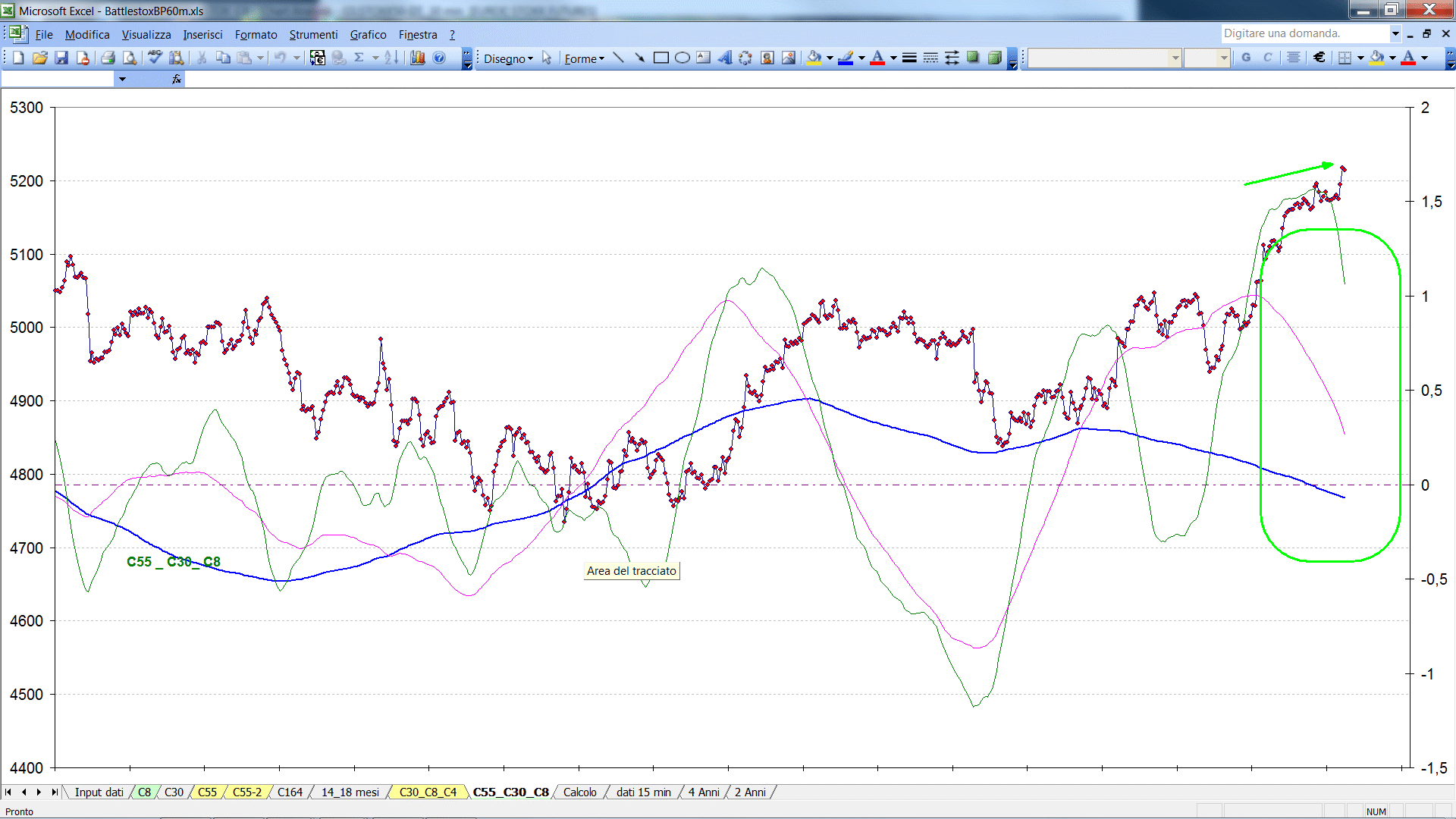Open the Strumenti menu
The width and height of the screenshot is (1456, 819).
pyautogui.click(x=313, y=34)
